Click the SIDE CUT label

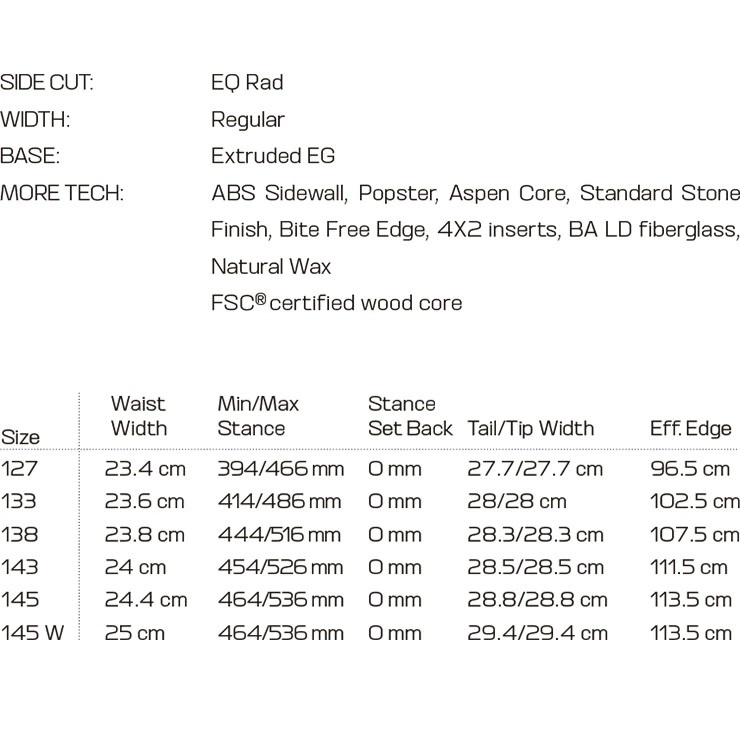pos(46,83)
